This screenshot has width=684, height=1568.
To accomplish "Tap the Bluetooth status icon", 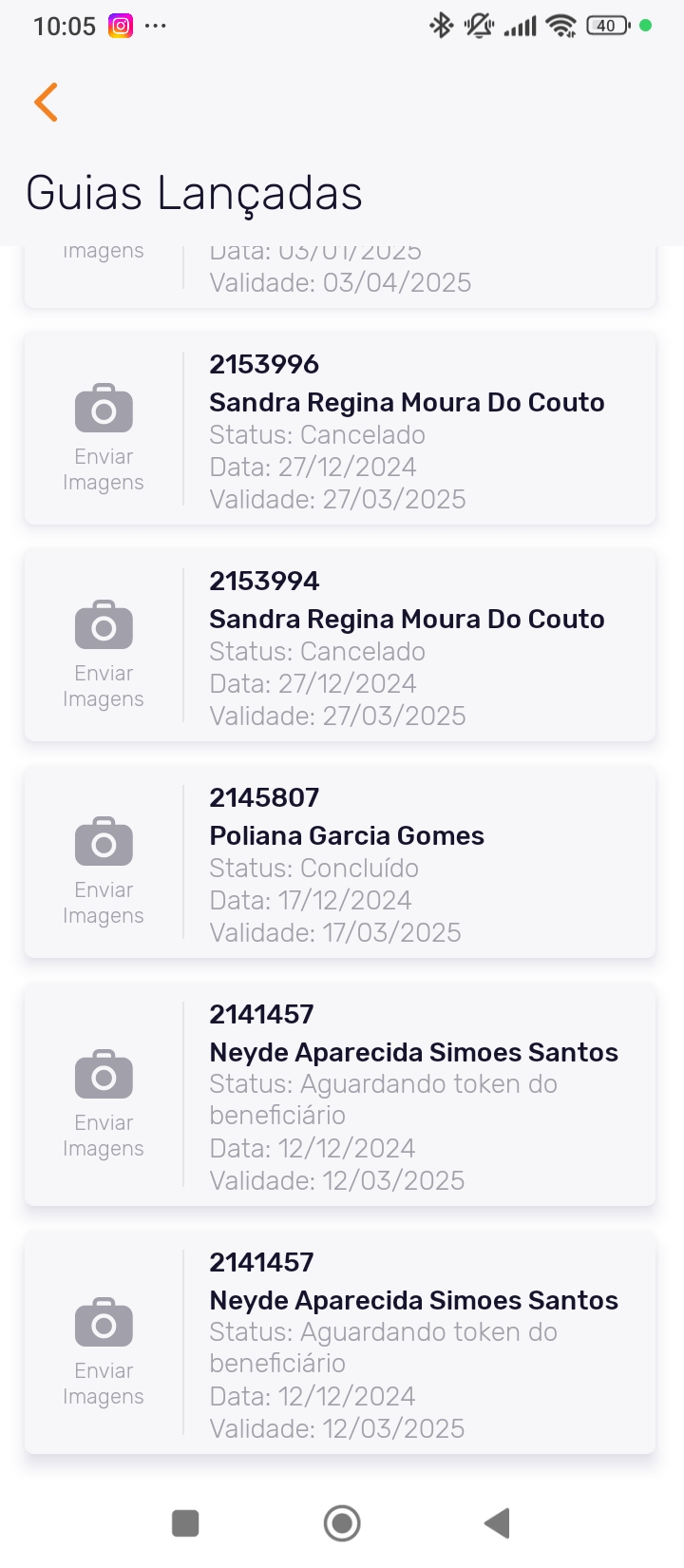I will pos(441,26).
